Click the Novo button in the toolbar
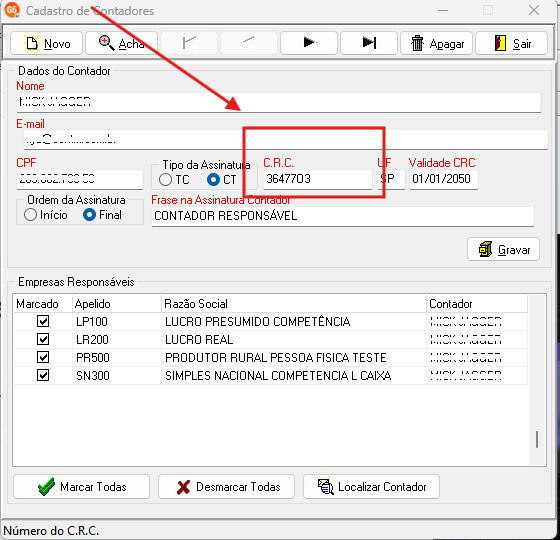This screenshot has width=560, height=540. (46, 43)
